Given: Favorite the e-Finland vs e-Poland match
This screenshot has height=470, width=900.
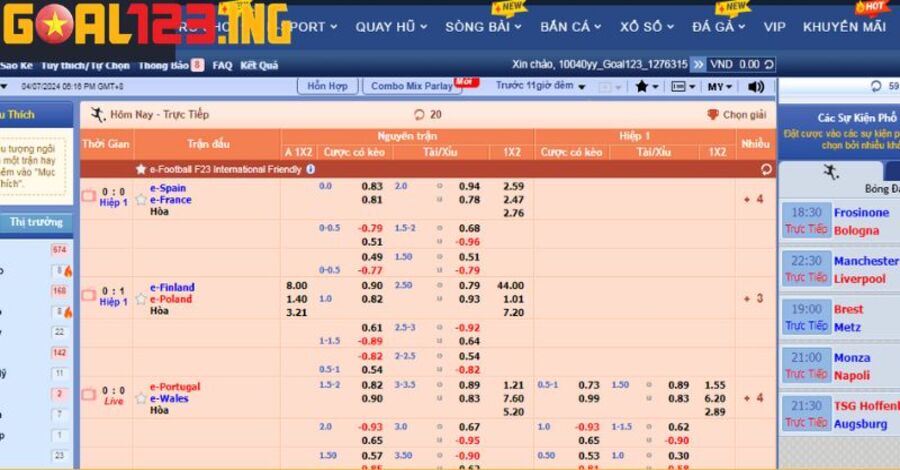Looking at the screenshot, I should pos(141,299).
